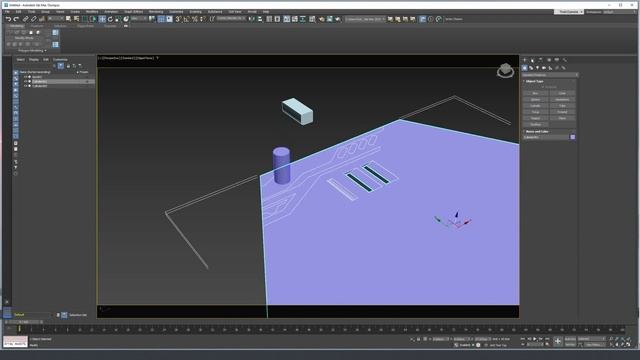Choose the Lights category icon

[537, 68]
